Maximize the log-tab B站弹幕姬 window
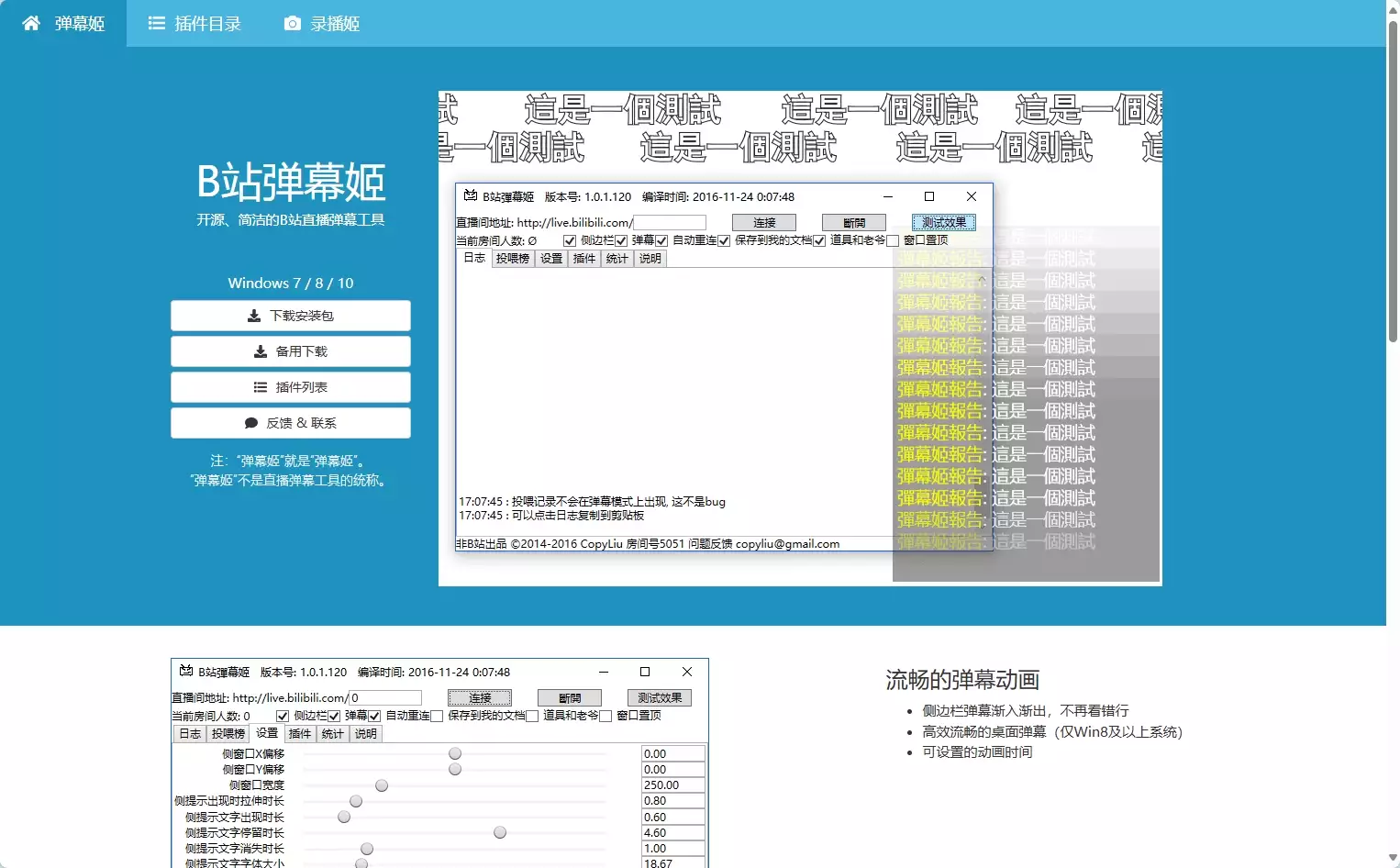 (929, 196)
